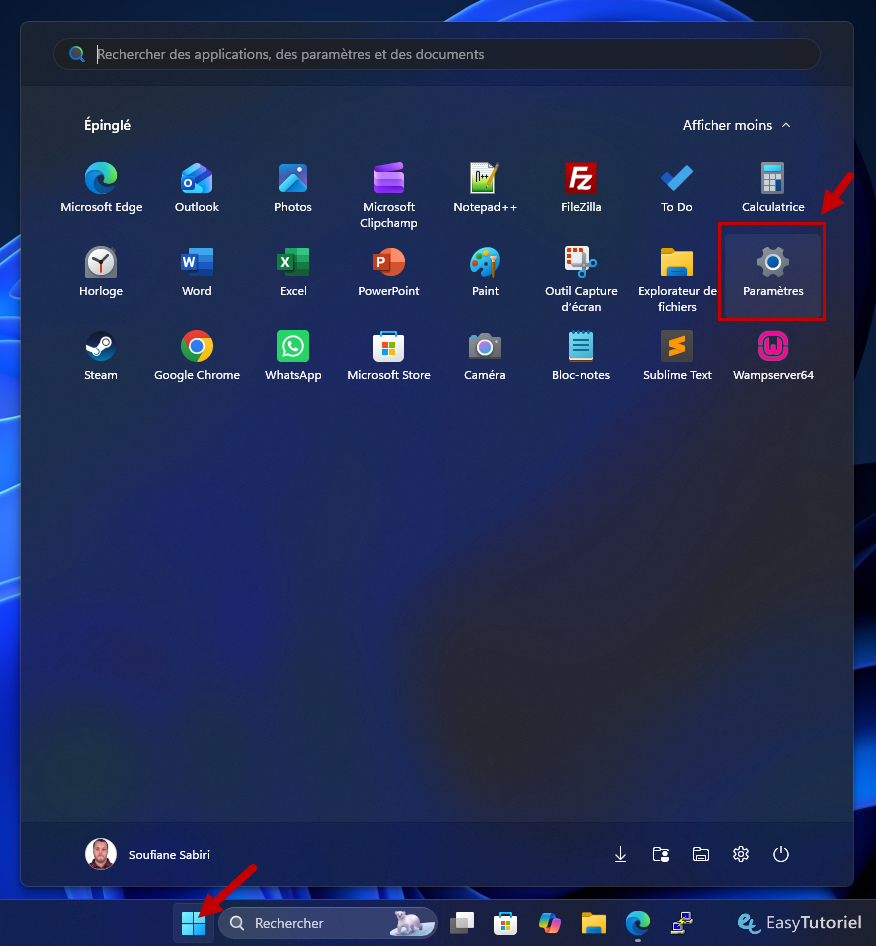Launch Notepad++
This screenshot has height=946, width=876.
coord(485,188)
